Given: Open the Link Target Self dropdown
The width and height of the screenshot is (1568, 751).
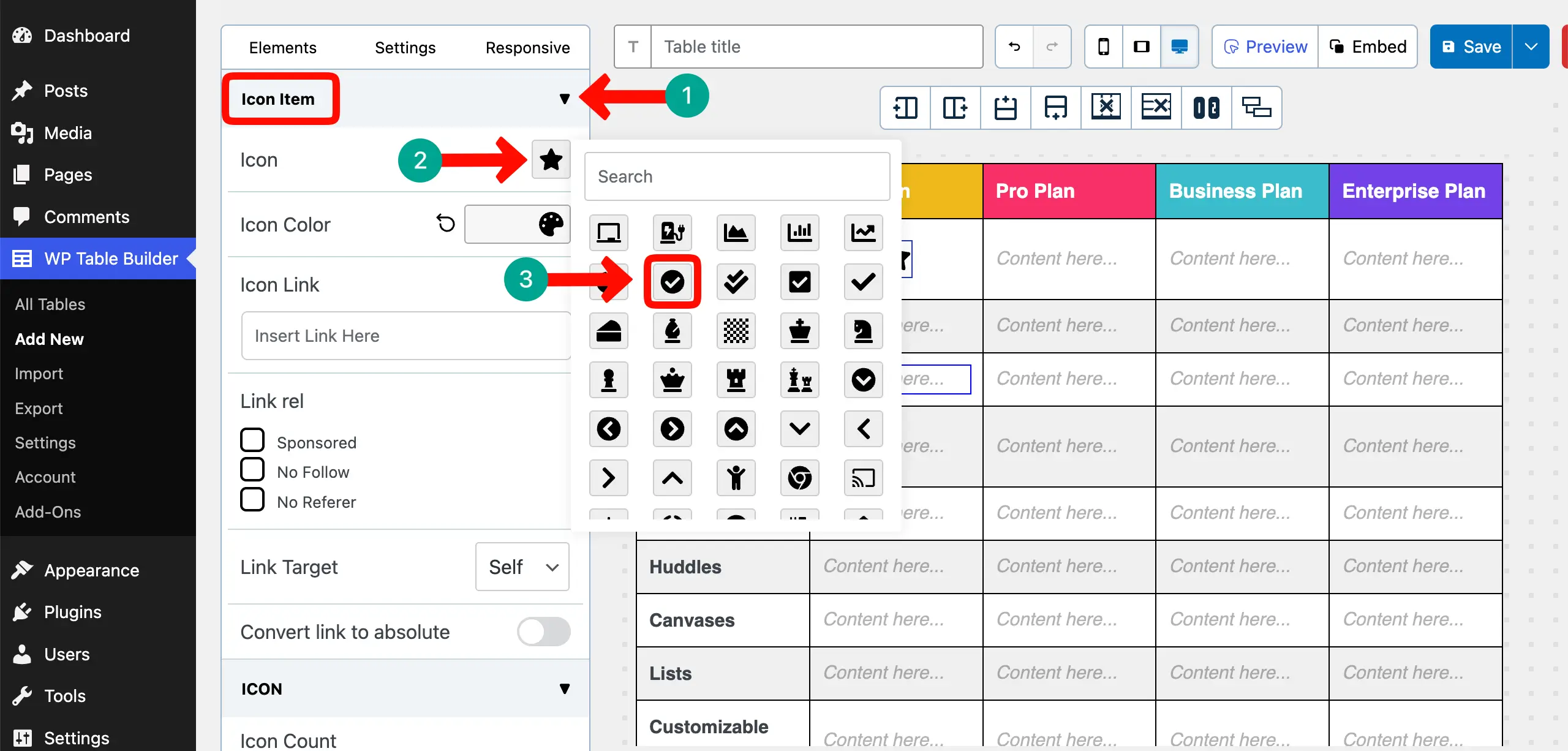Looking at the screenshot, I should [522, 567].
